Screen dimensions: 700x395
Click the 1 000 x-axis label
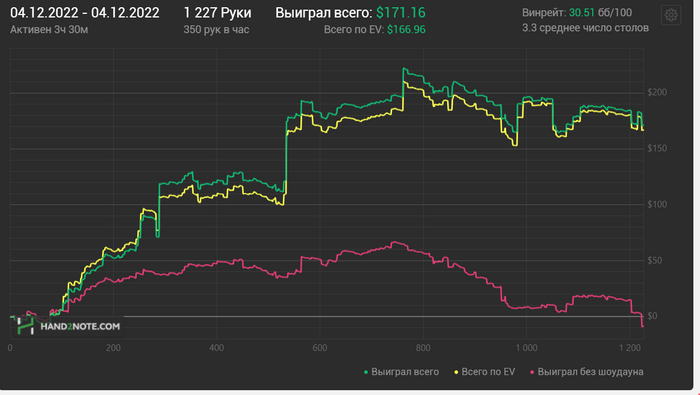coord(527,348)
